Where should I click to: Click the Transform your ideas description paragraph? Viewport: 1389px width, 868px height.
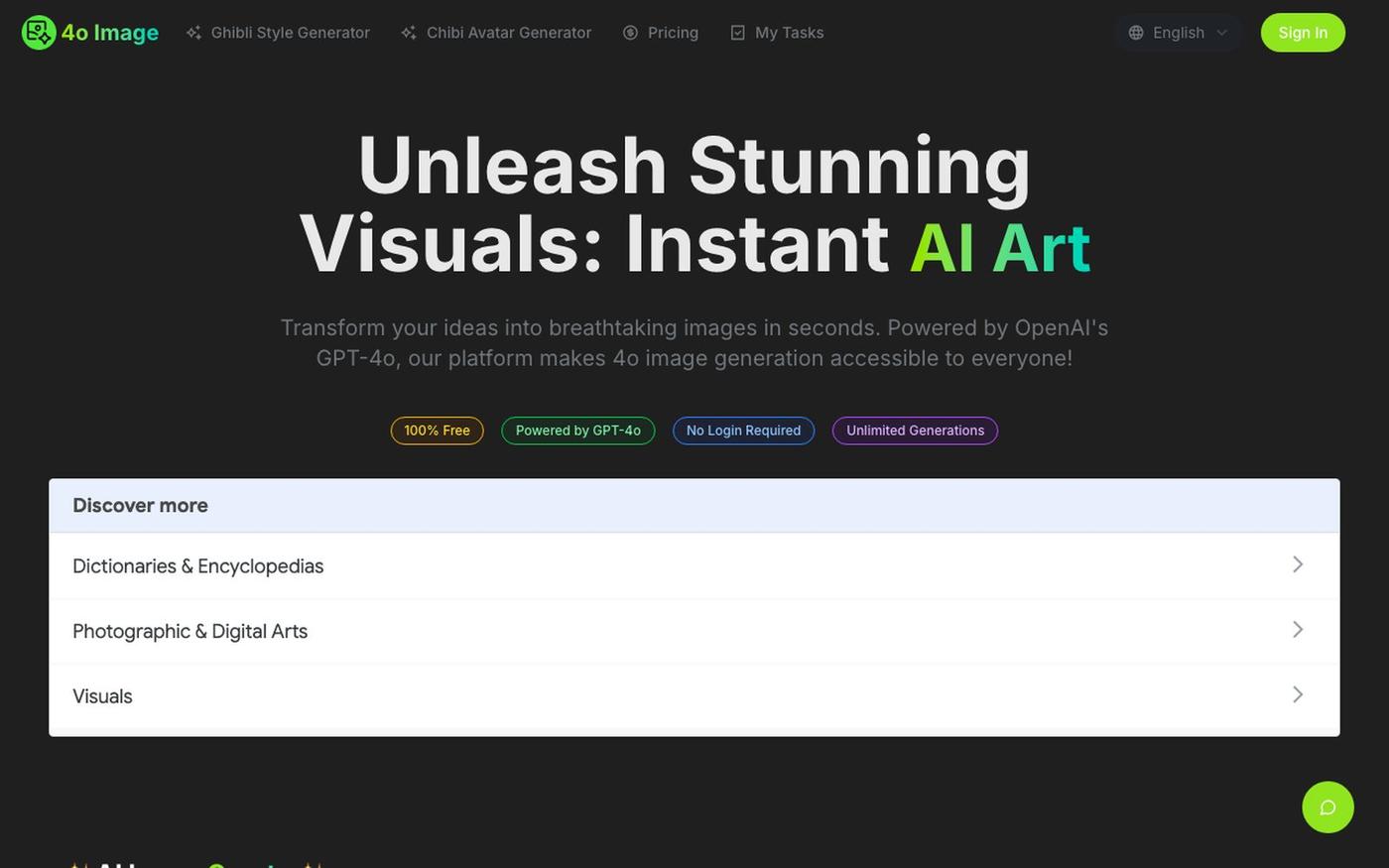694,343
